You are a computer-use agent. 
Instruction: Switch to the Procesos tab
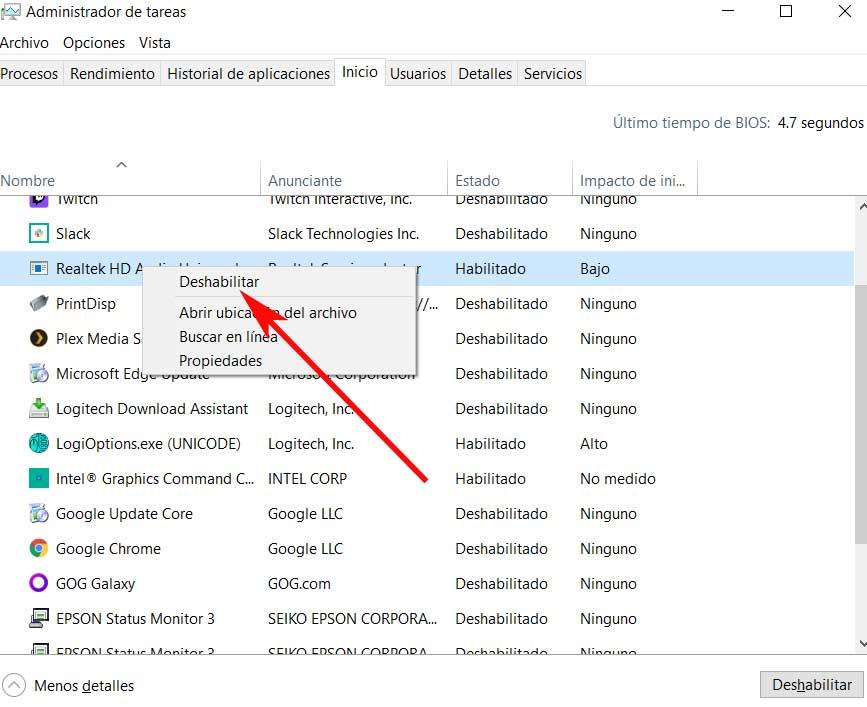[29, 74]
